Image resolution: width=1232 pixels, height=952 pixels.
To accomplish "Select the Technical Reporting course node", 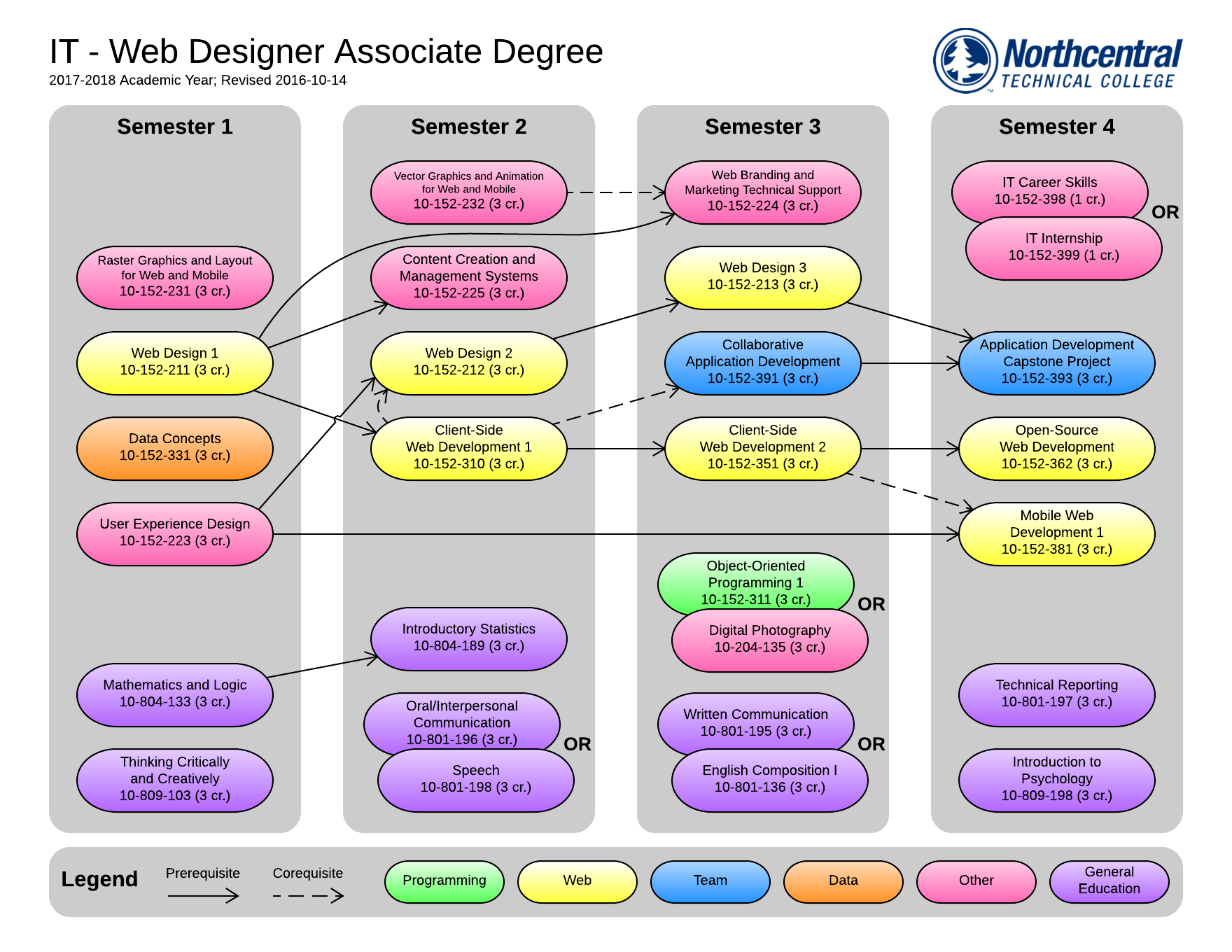I will click(x=1056, y=694).
